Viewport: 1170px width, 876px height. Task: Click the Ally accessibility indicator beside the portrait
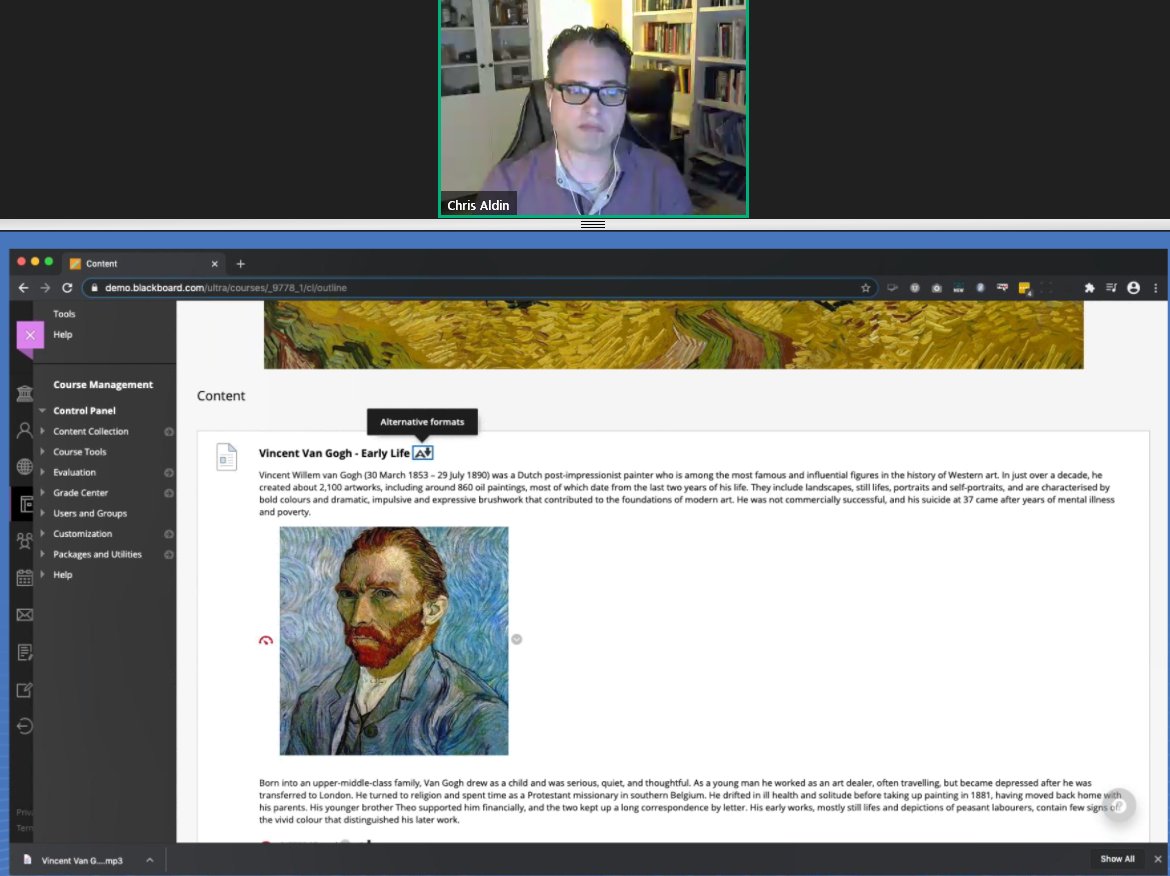pos(265,639)
